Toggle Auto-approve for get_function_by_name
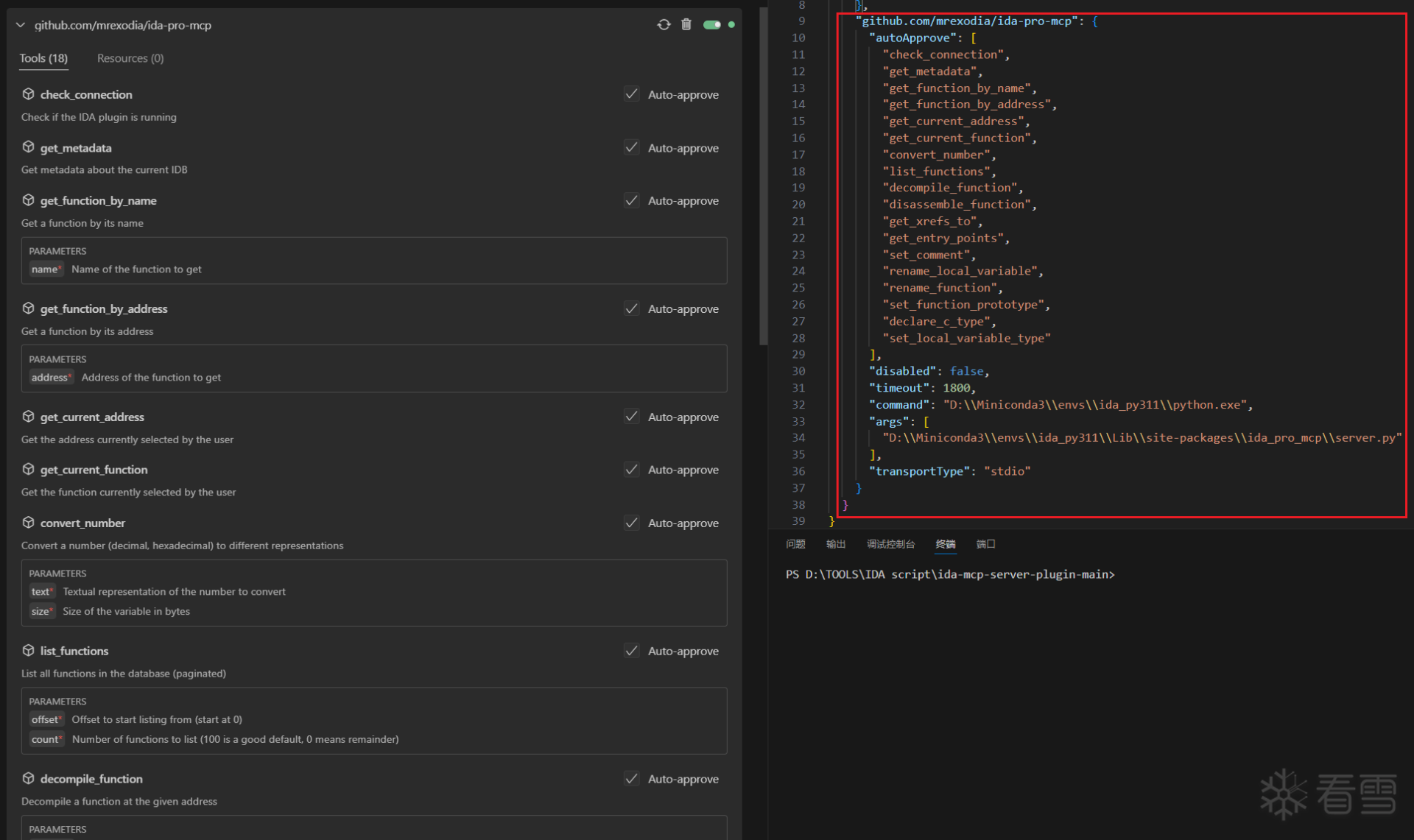The image size is (1414, 840). tap(631, 200)
